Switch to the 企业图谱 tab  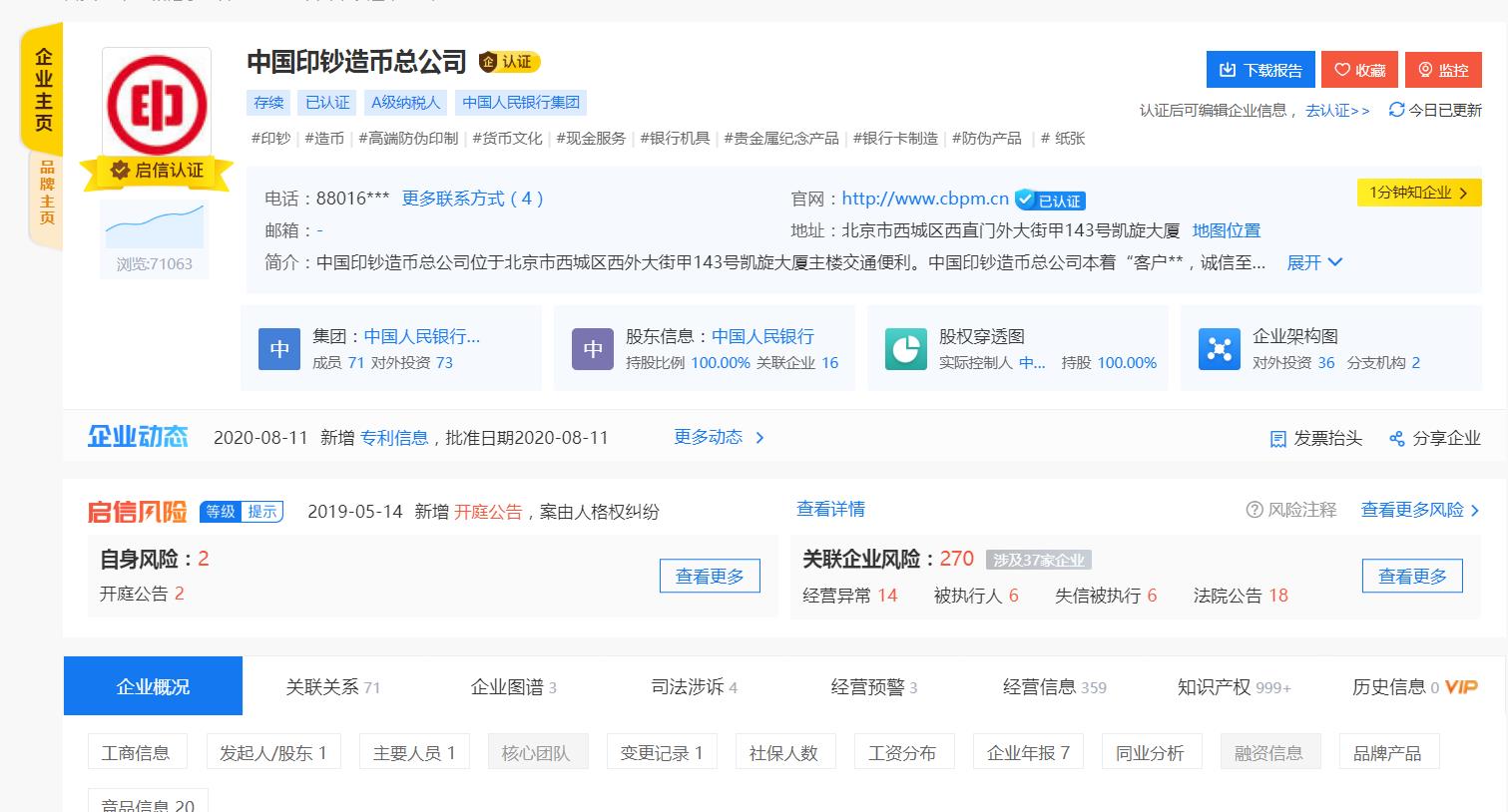(513, 687)
